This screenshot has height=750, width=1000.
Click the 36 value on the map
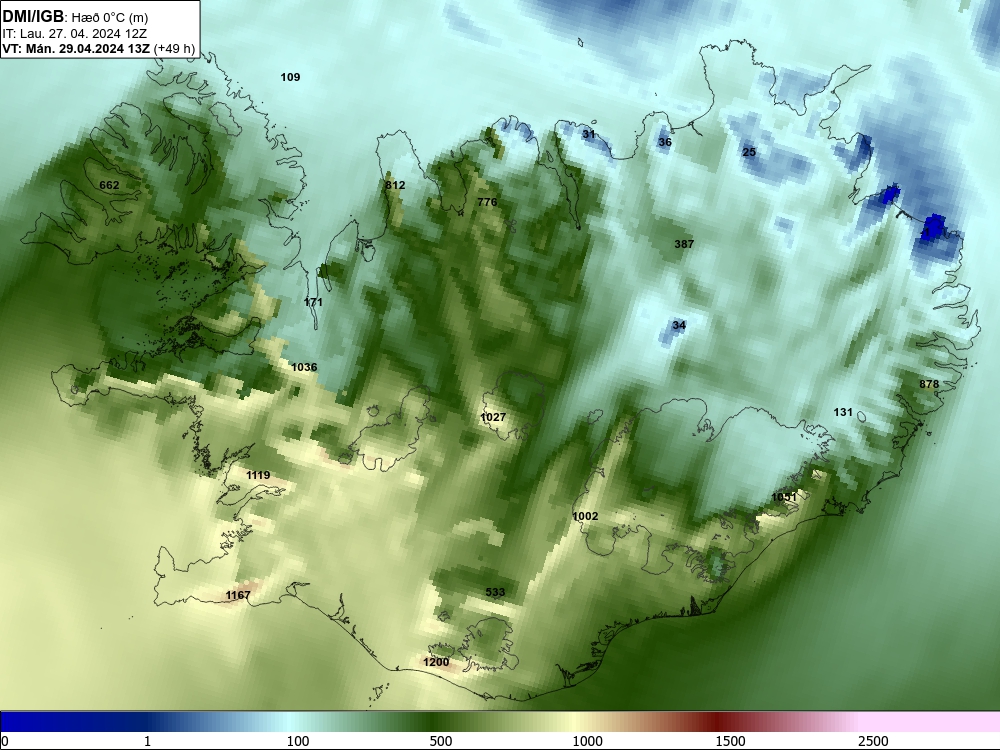(665, 142)
